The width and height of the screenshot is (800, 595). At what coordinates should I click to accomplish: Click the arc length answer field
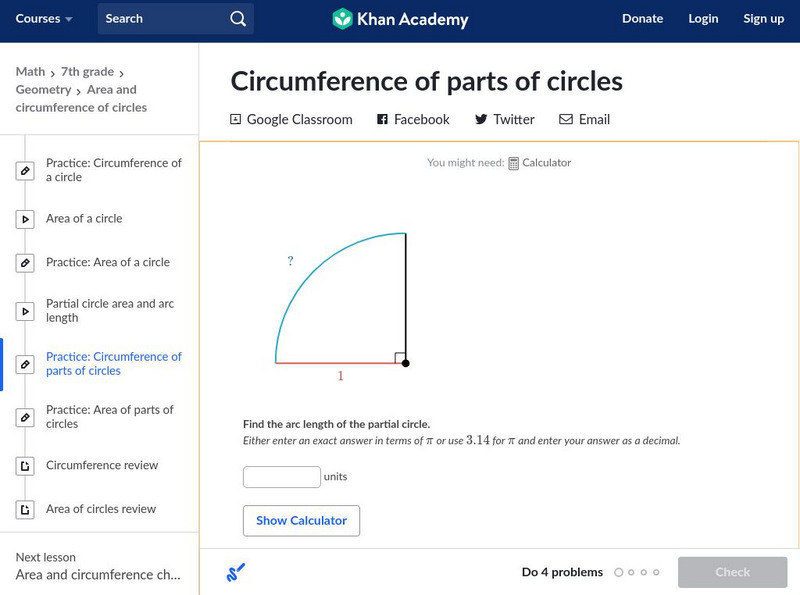pos(282,477)
